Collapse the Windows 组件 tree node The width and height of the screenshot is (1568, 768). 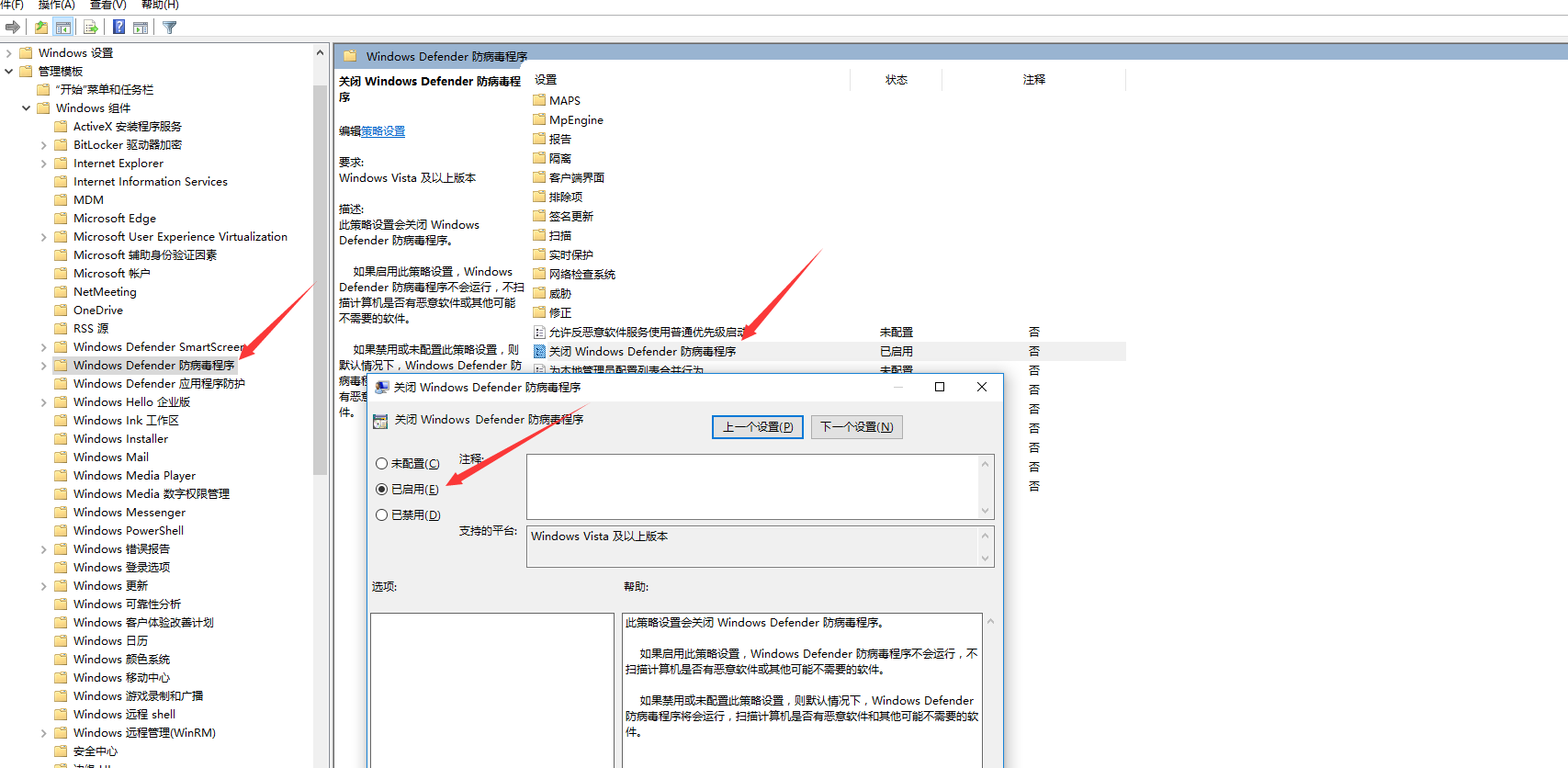point(27,107)
